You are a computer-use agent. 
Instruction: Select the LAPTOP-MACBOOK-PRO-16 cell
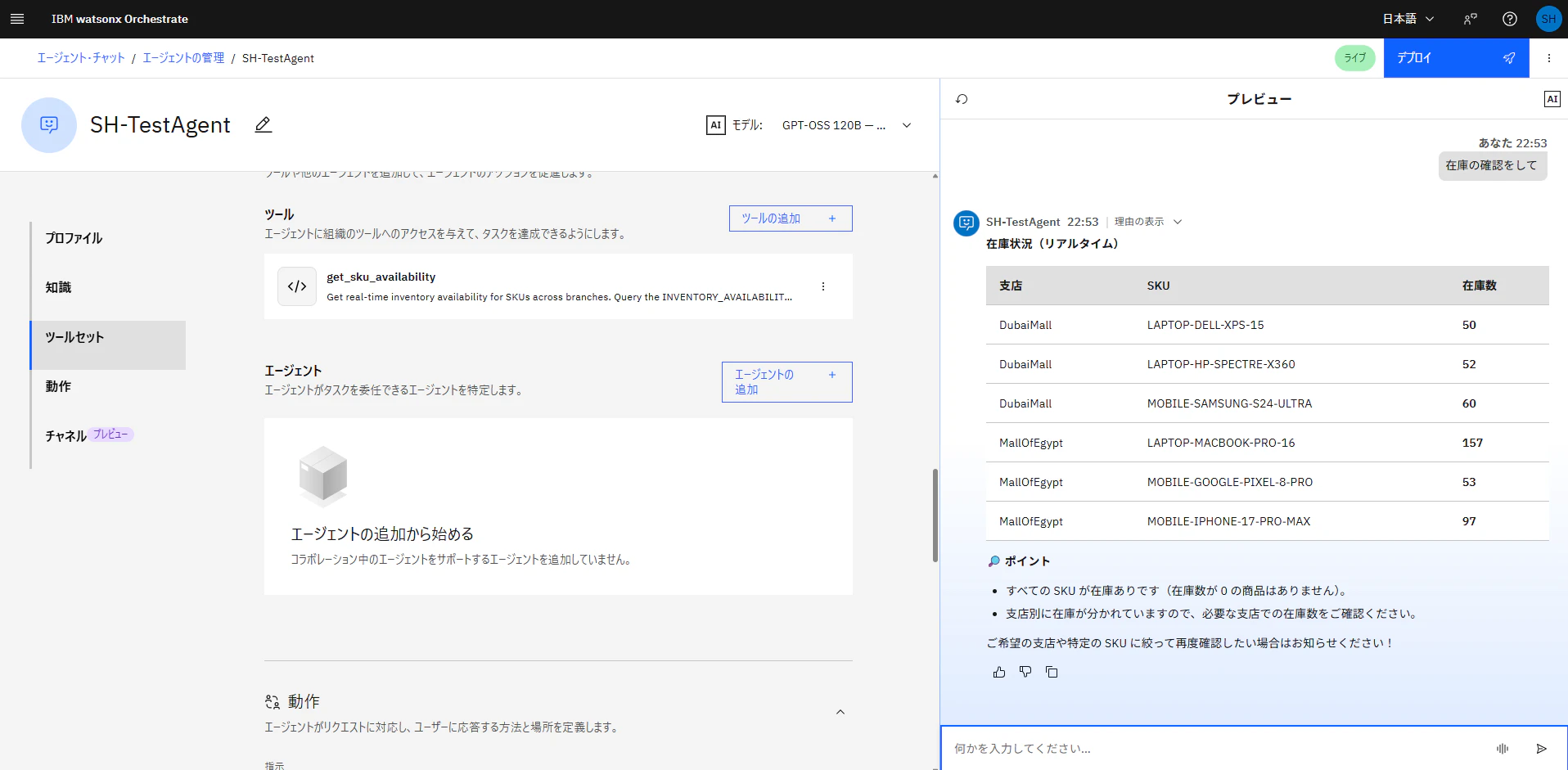click(x=1221, y=443)
